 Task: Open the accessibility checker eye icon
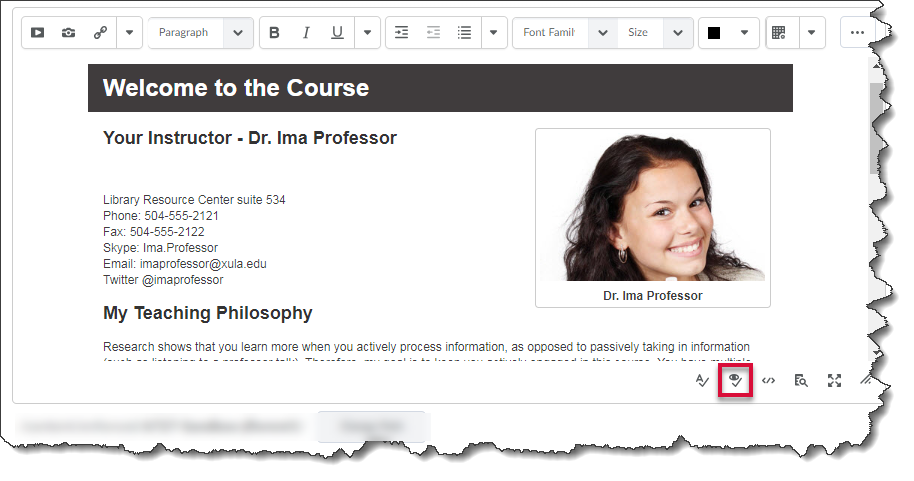pos(736,380)
